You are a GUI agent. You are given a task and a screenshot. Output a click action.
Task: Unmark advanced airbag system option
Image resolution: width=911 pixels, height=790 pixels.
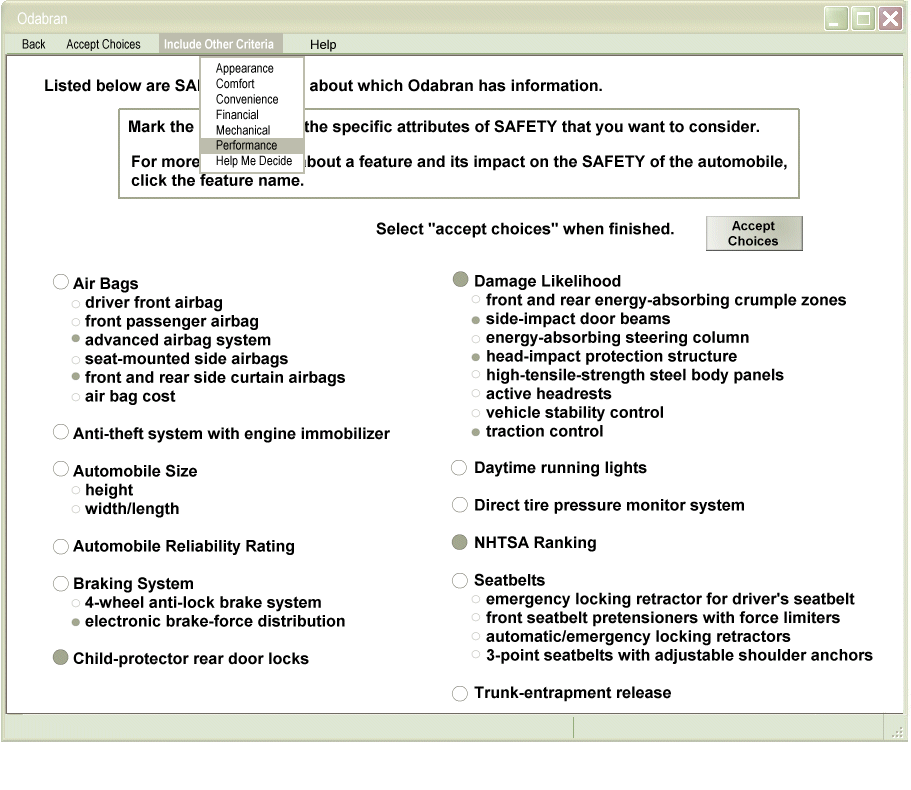76,339
